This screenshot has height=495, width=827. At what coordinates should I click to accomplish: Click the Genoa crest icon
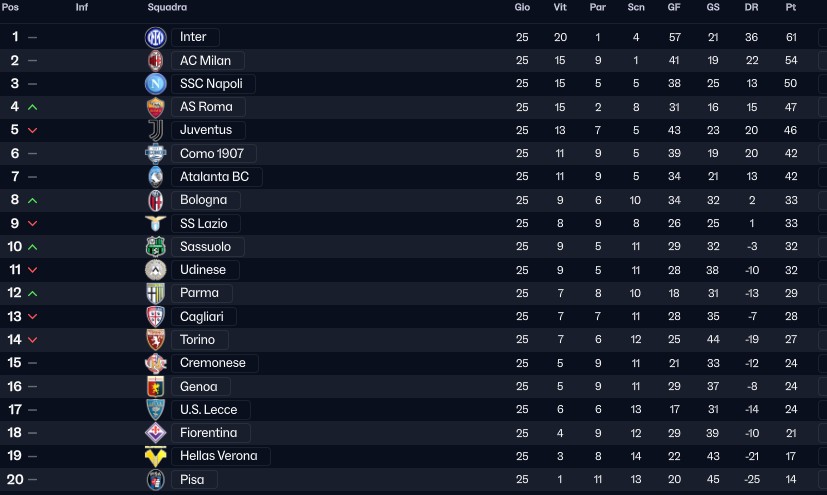point(155,386)
